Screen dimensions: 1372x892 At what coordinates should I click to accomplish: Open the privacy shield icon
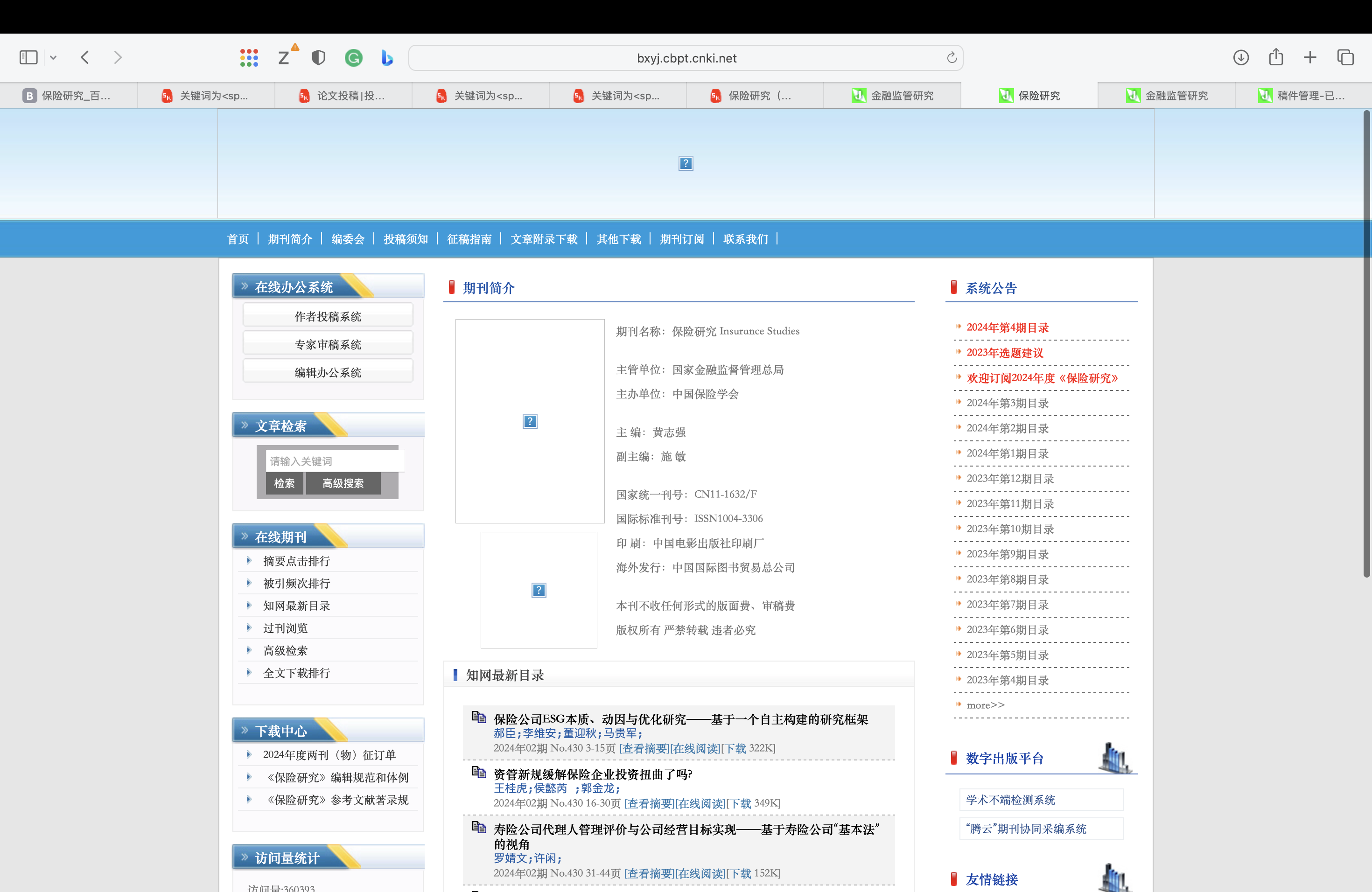[318, 58]
